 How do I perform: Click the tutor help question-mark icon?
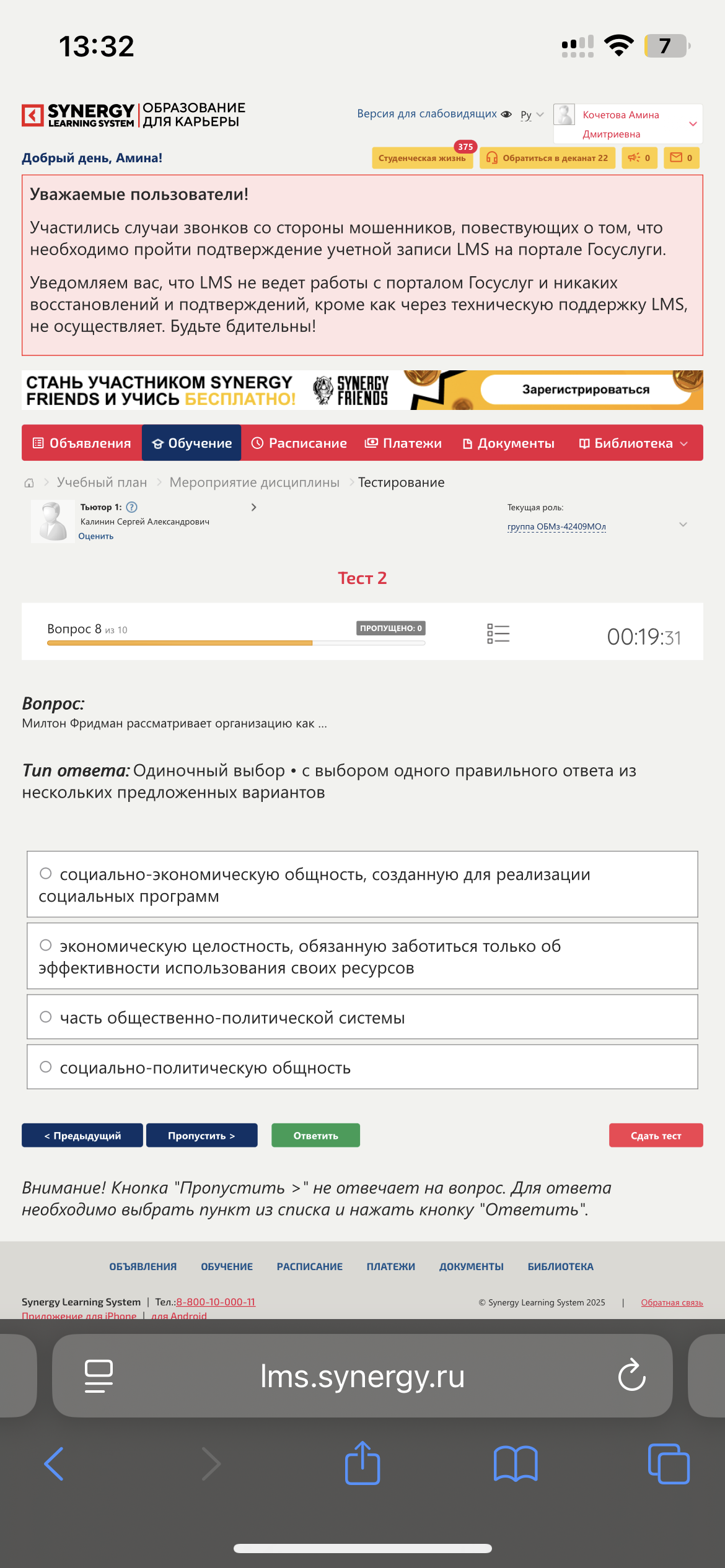(x=131, y=507)
